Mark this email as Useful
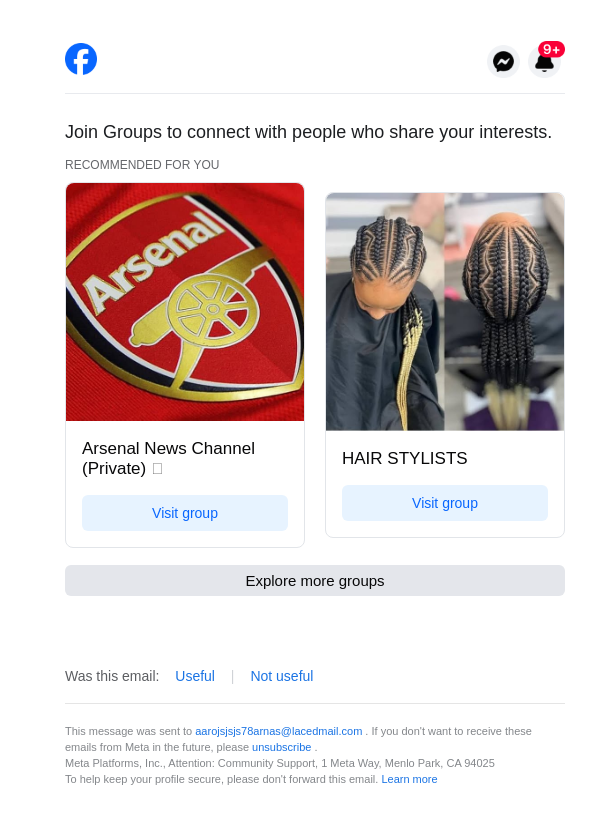This screenshot has width=600, height=825. coord(195,676)
